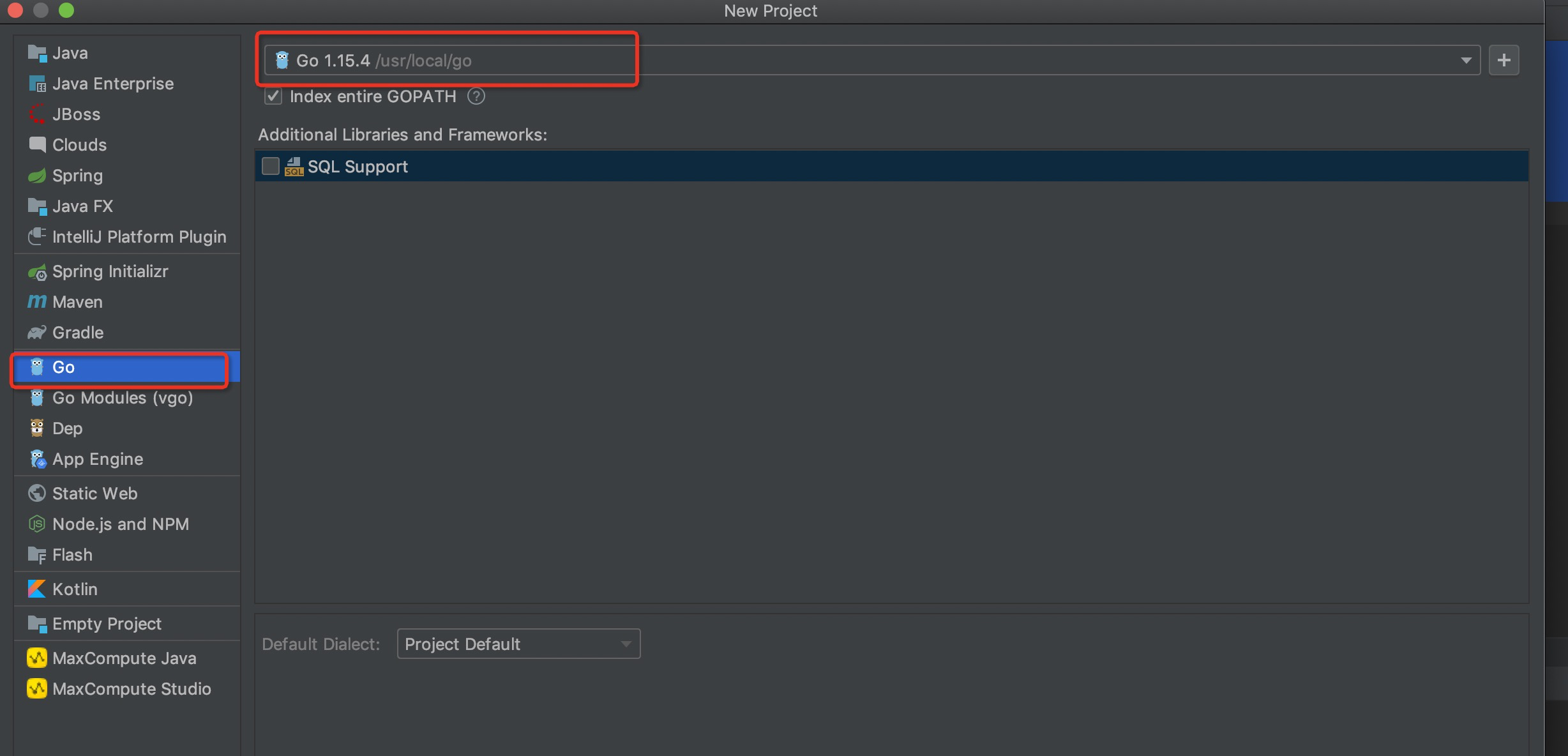Select IntelliJ Platform Plugin entry
Image resolution: width=1568 pixels, height=756 pixels.
click(139, 237)
